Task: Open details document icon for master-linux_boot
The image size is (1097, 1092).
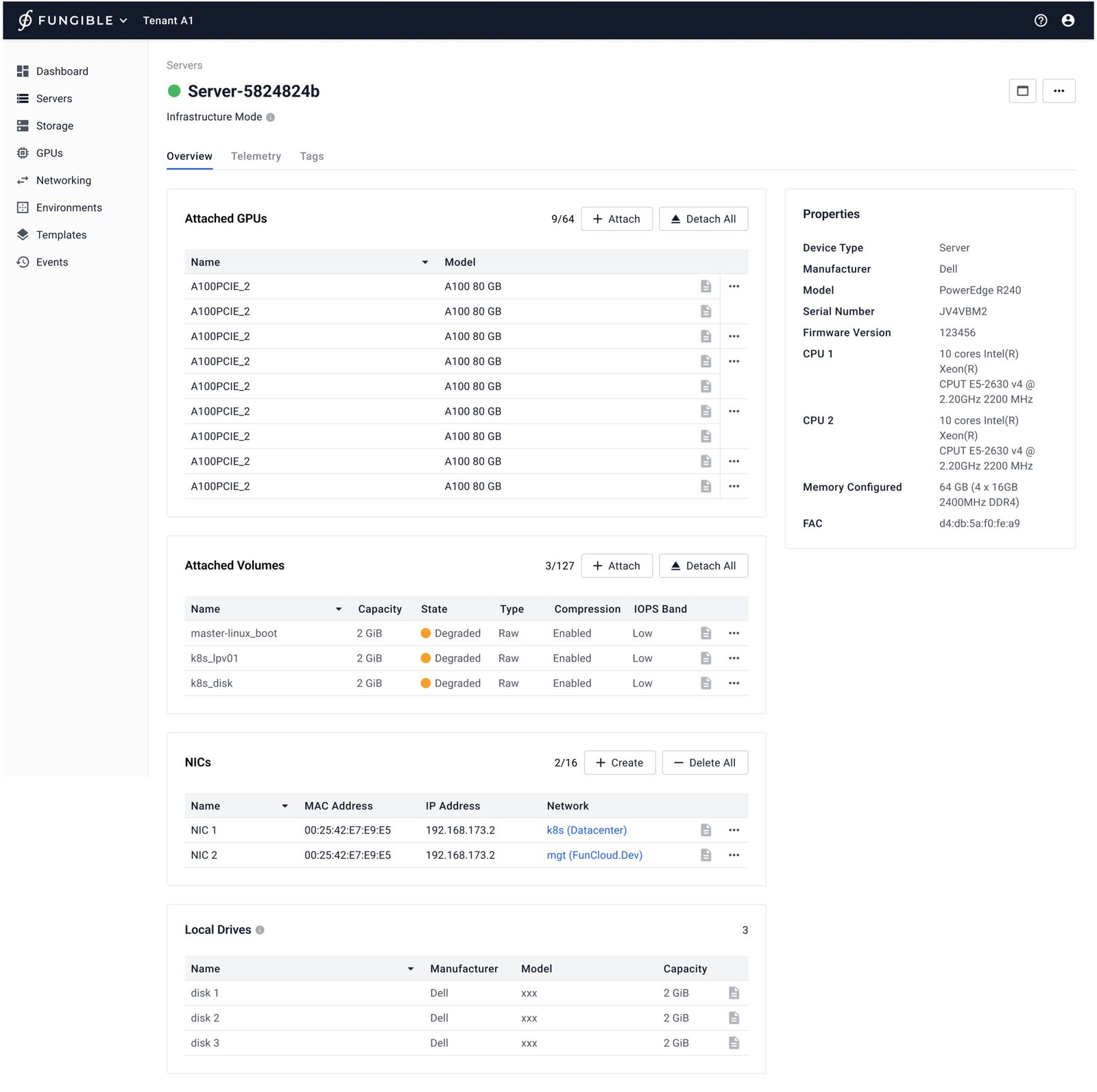Action: [706, 633]
